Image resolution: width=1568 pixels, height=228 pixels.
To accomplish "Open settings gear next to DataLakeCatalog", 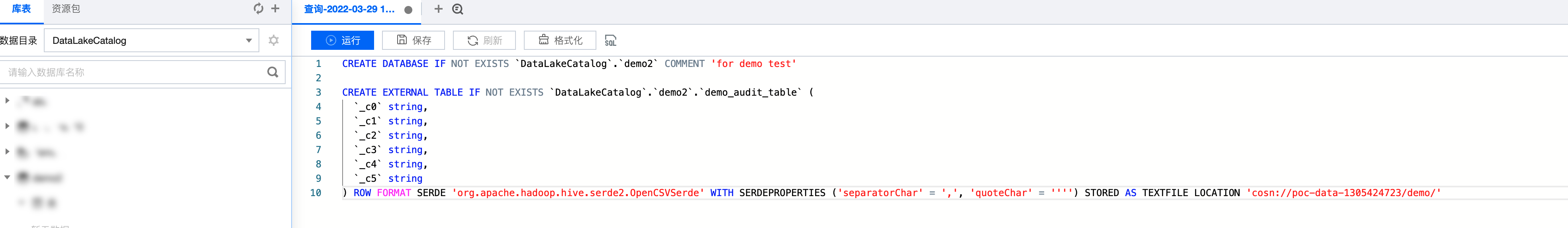I will coord(274,40).
